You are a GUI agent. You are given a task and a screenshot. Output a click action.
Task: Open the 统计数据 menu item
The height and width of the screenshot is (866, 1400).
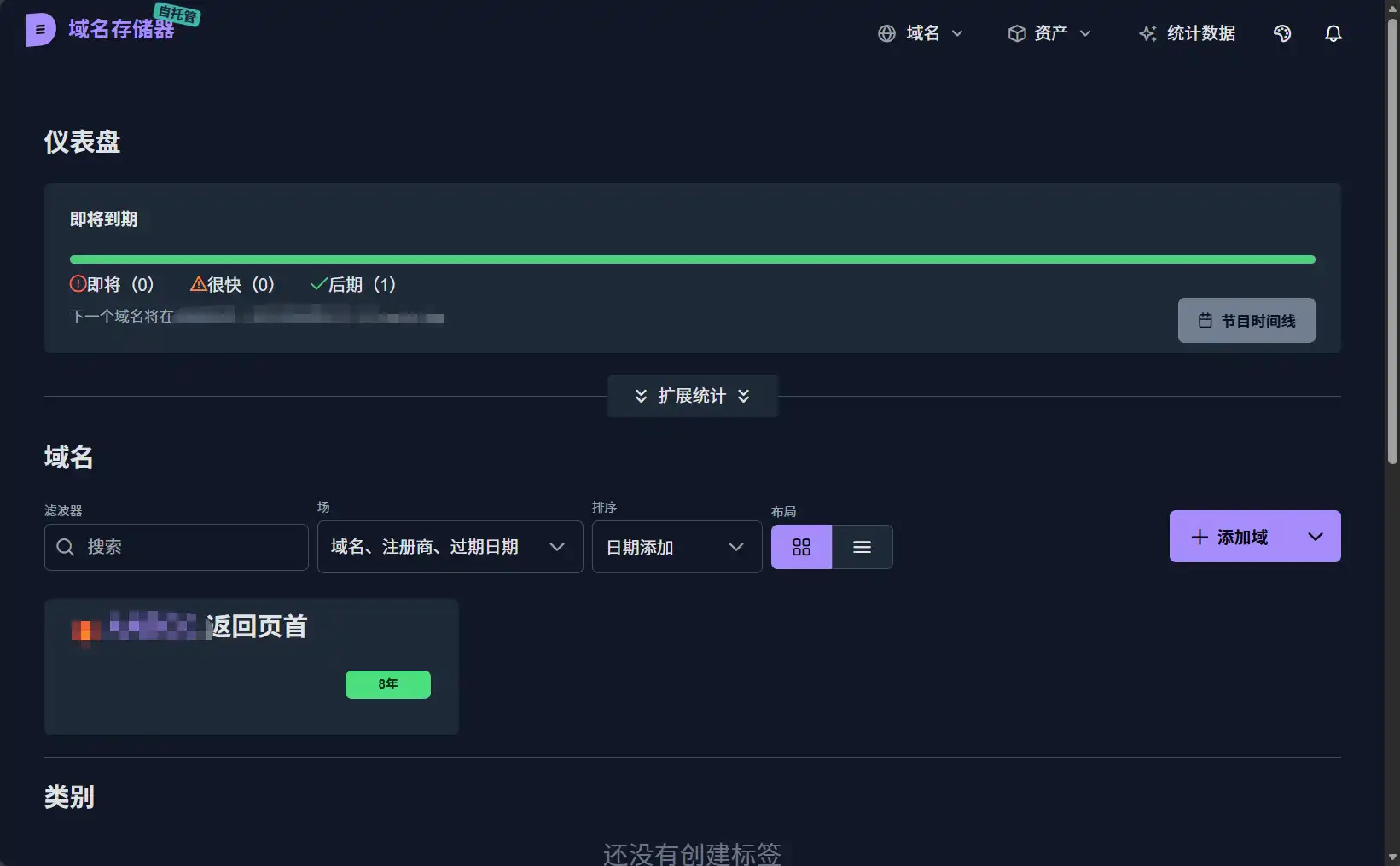(x=1200, y=33)
